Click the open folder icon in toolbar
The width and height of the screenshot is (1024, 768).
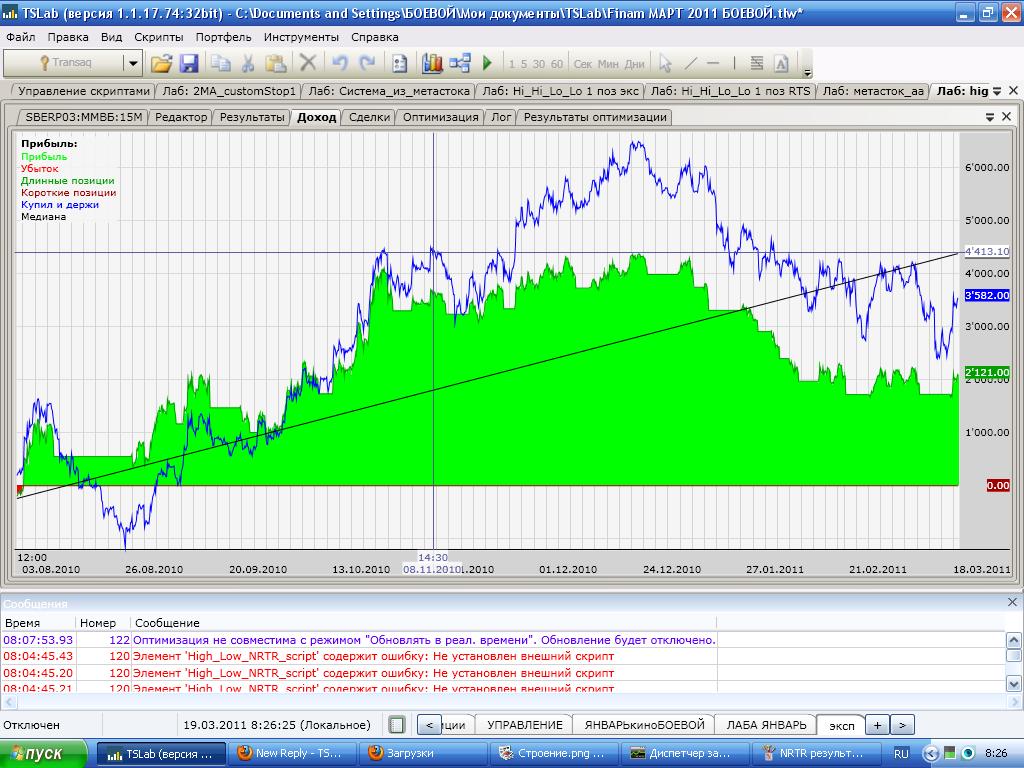click(161, 64)
